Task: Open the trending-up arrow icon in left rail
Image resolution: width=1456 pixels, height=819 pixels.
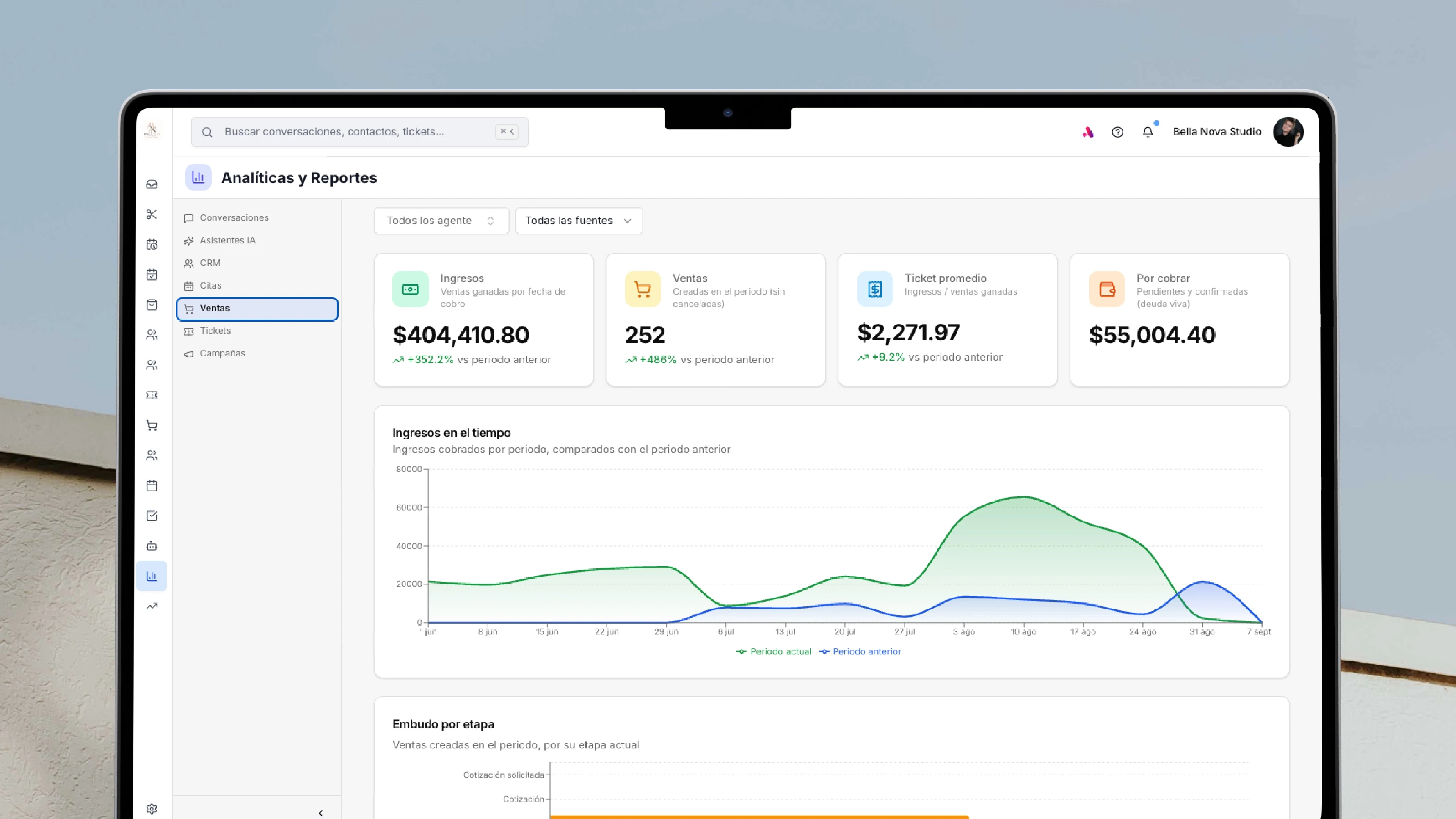Action: click(x=152, y=607)
